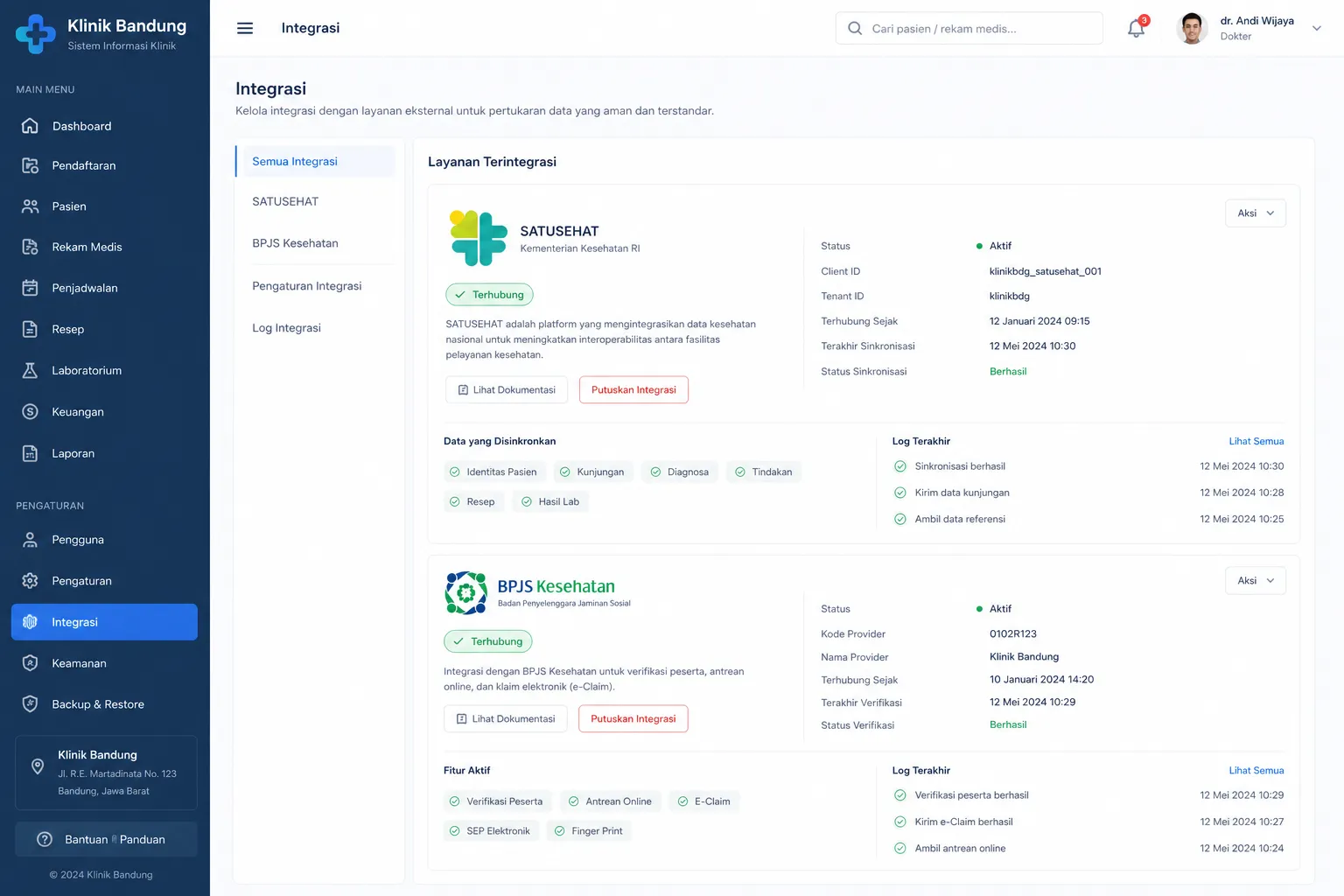Click the Pengguna user icon
Image resolution: width=1344 pixels, height=896 pixels.
click(x=30, y=540)
